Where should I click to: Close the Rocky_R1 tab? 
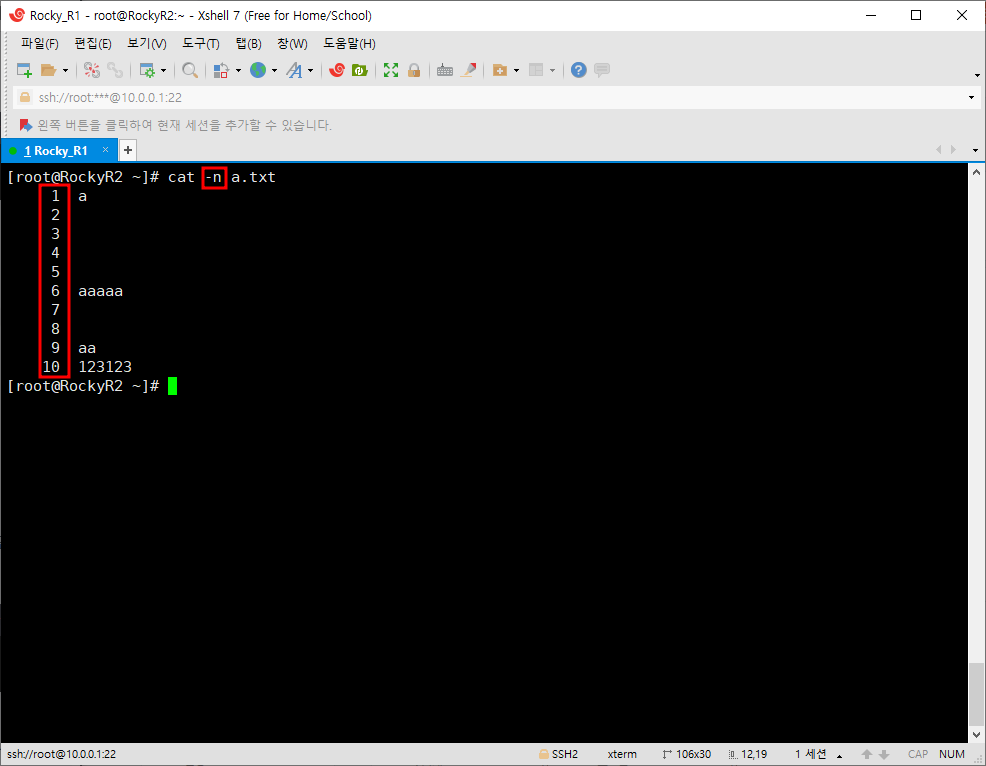pyautogui.click(x=106, y=150)
